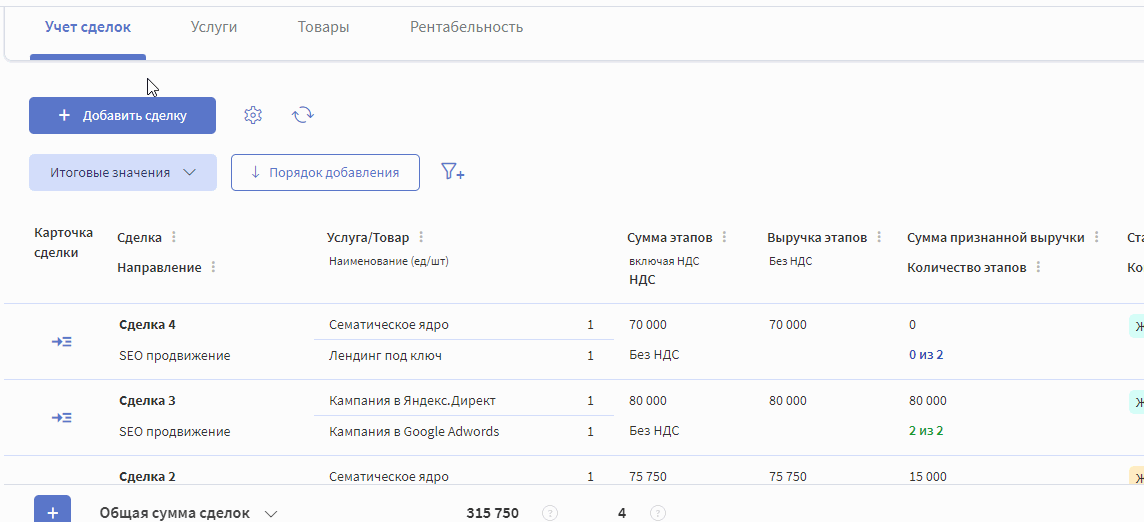Select the Товары tab
This screenshot has width=1144, height=522.
tap(323, 28)
